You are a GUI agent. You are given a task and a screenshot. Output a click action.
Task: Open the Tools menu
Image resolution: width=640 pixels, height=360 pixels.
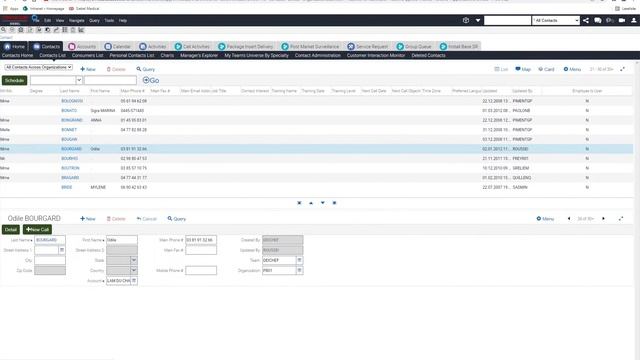click(109, 20)
